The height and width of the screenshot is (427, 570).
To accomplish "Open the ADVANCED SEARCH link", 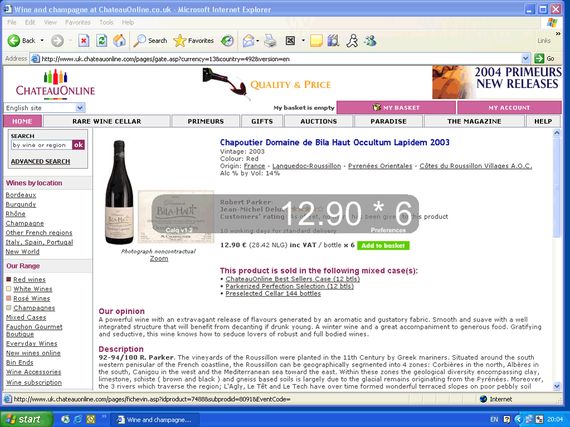I will [40, 161].
